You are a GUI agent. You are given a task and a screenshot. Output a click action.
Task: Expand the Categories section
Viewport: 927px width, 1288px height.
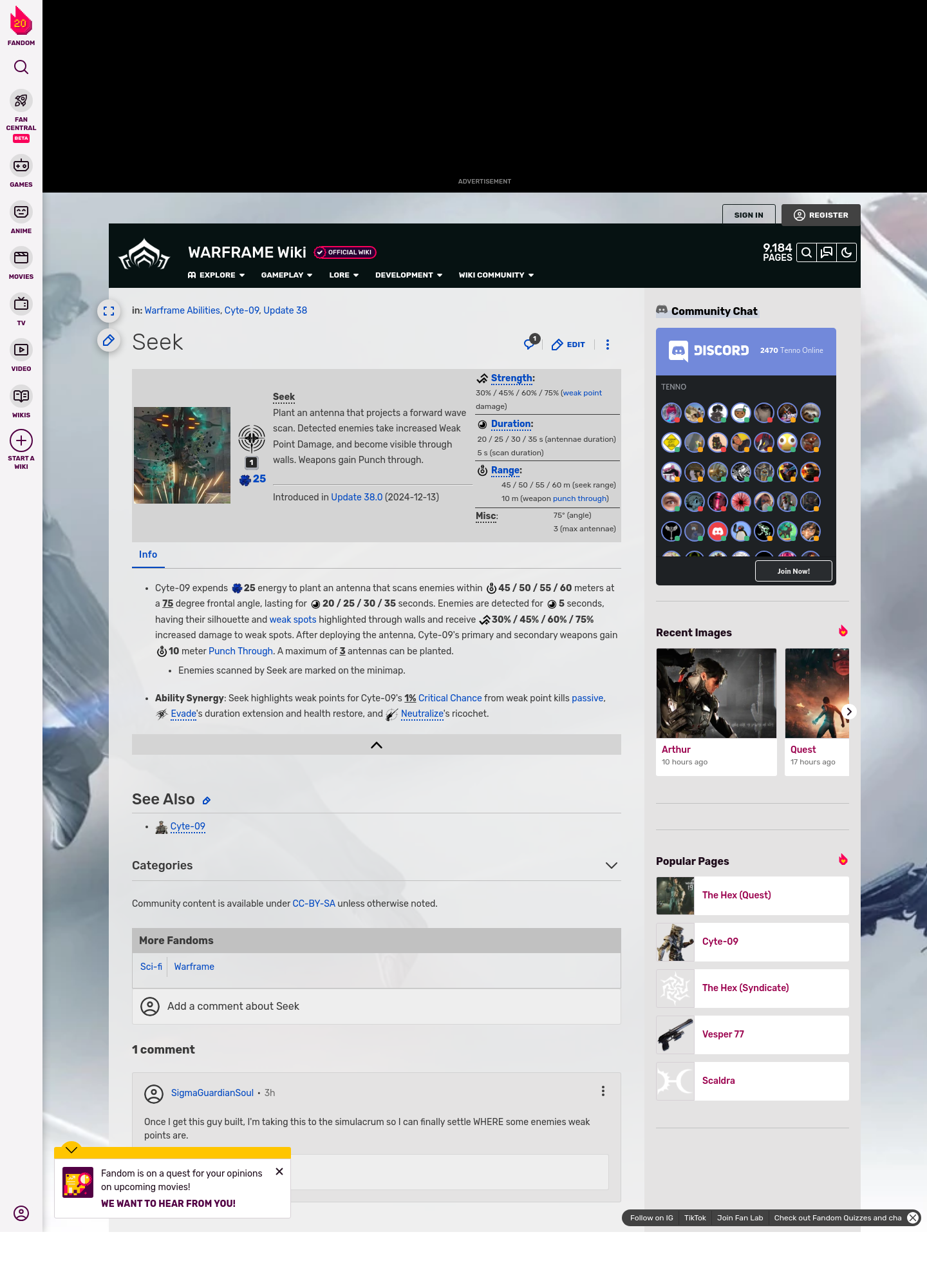[x=612, y=866]
